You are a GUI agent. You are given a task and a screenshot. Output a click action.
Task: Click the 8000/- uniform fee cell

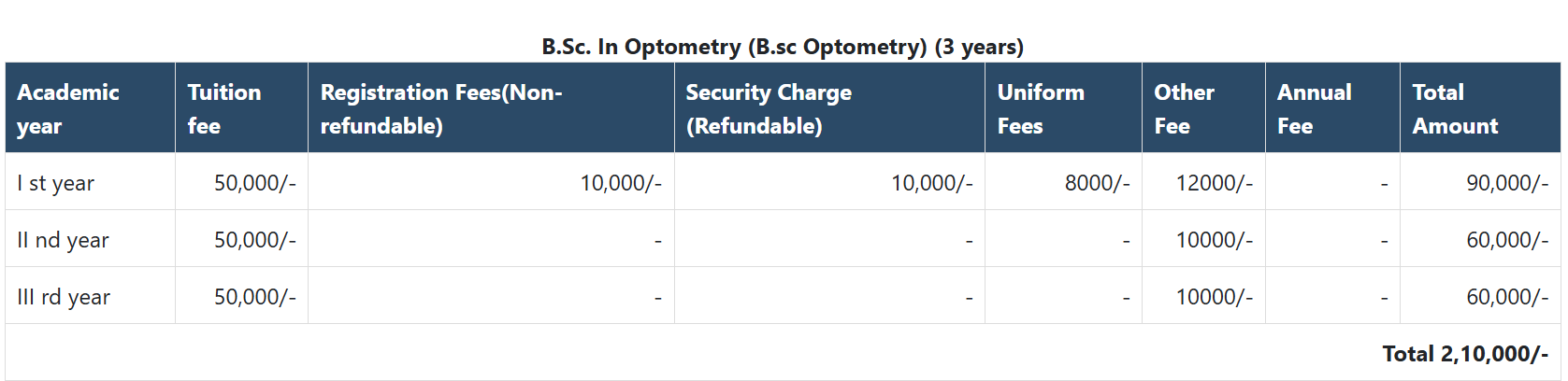tap(1097, 183)
